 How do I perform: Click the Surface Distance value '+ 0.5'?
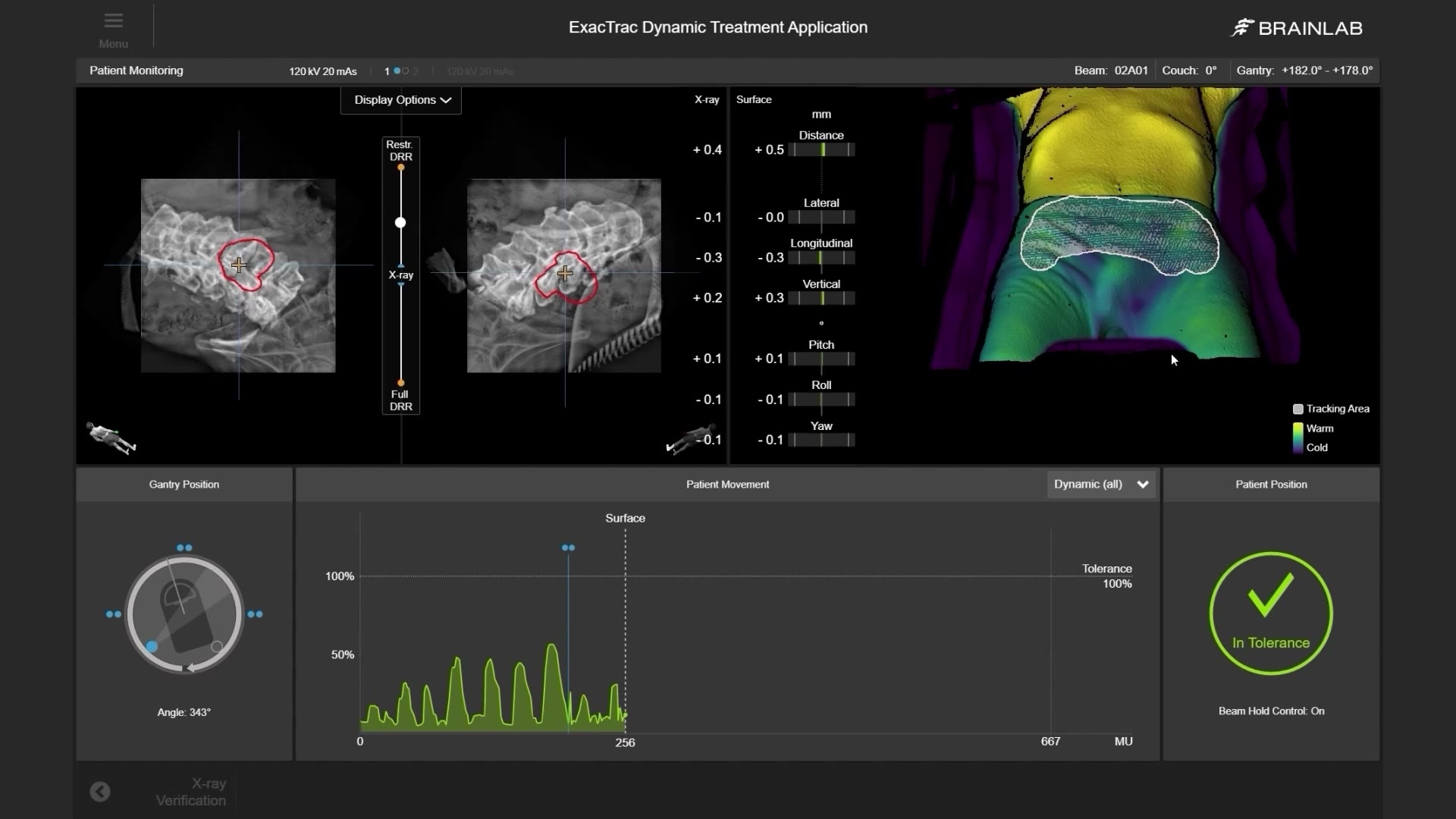[769, 149]
